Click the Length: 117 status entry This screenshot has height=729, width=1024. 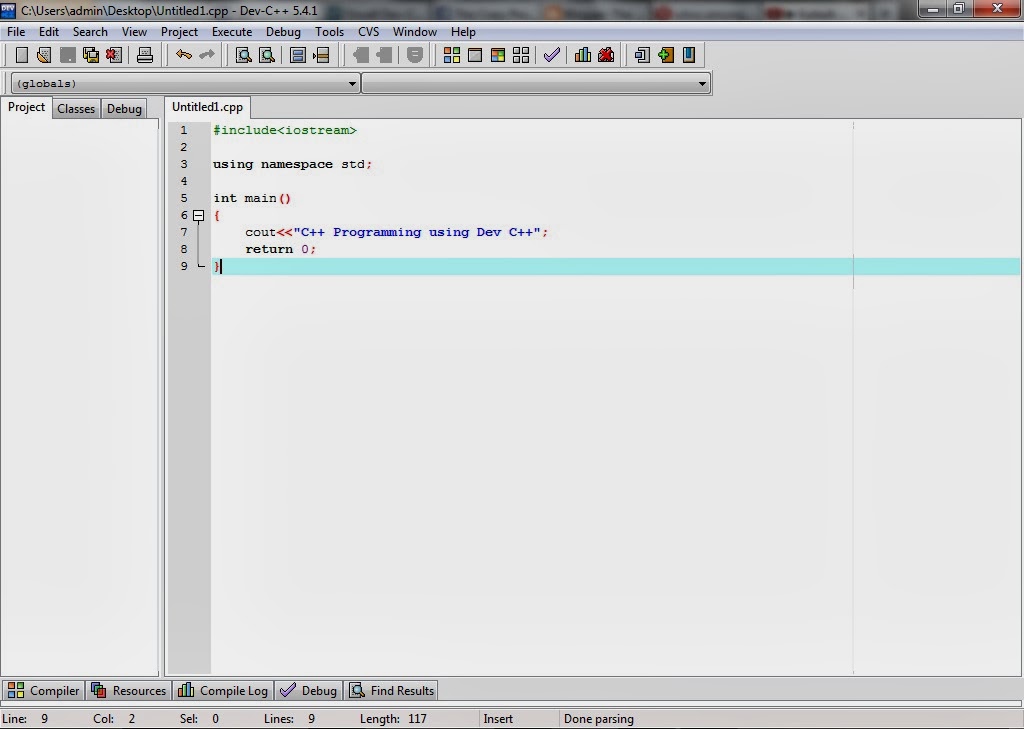(392, 719)
